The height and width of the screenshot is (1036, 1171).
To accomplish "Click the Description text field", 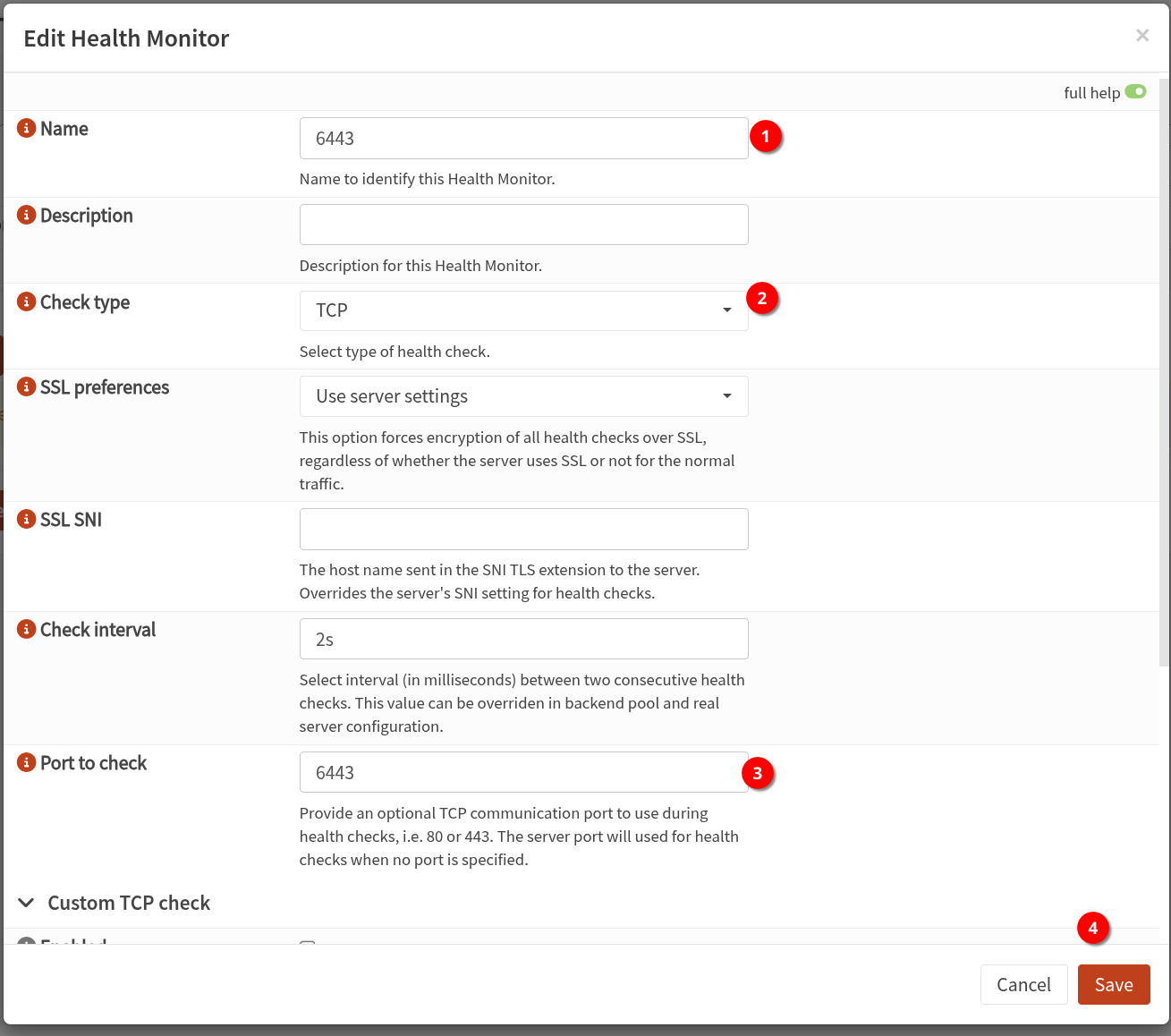I will coord(523,225).
